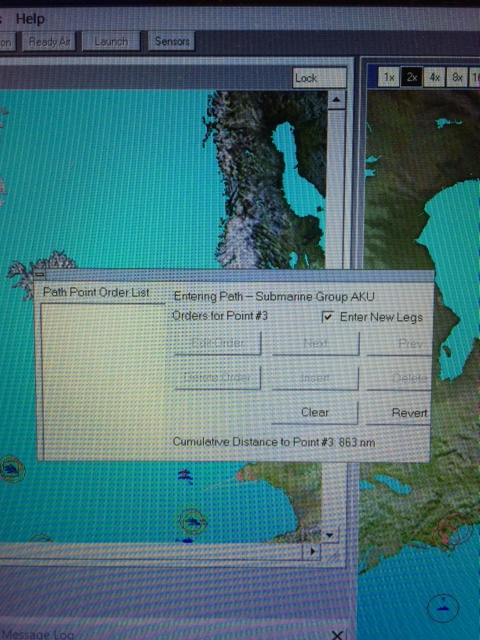
Task: Click the map scroll down arrow
Action: (x=330, y=535)
